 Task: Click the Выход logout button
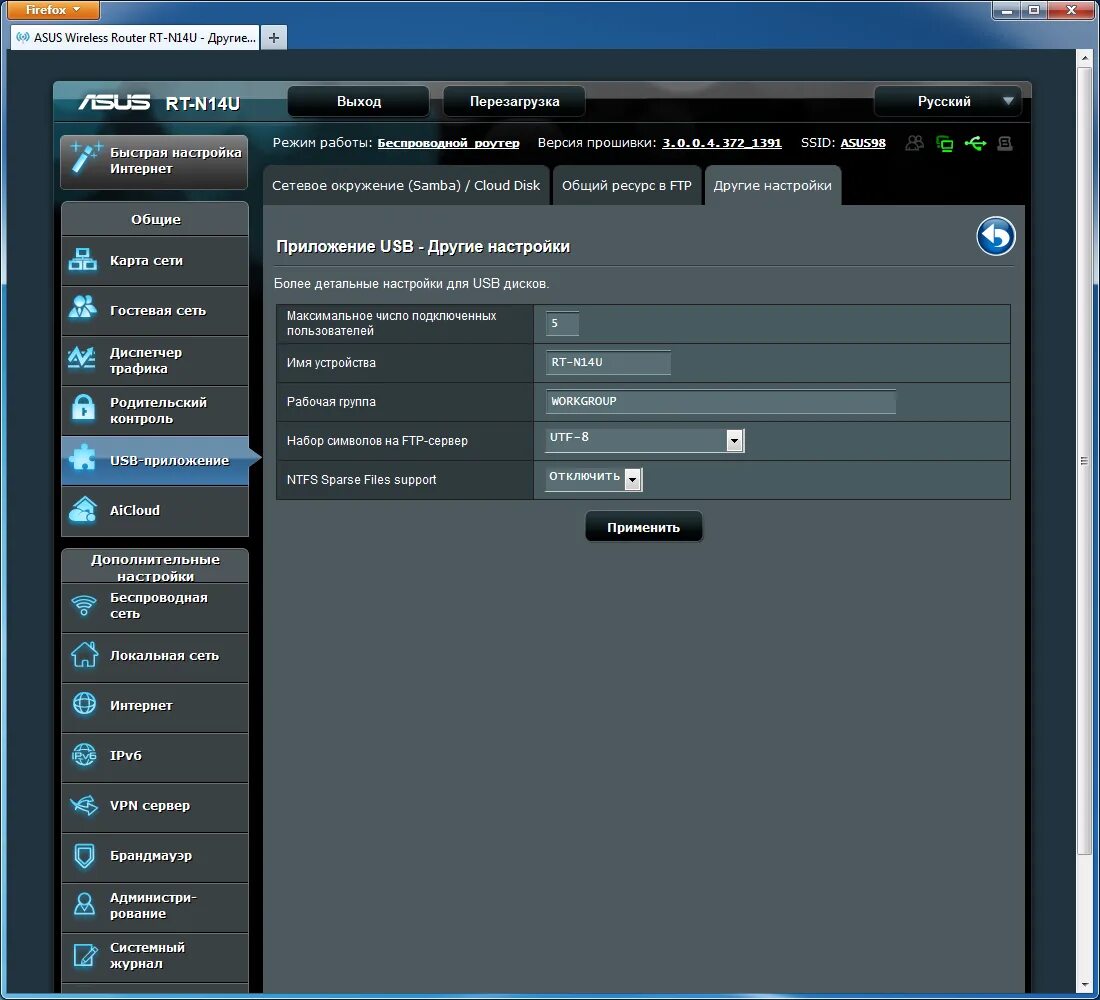pos(358,102)
